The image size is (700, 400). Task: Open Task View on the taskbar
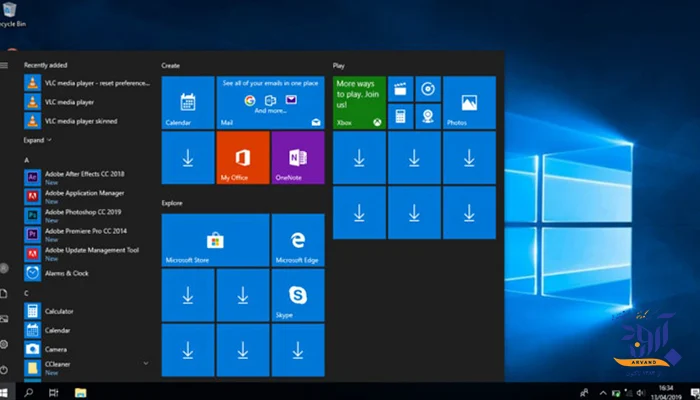coord(54,393)
